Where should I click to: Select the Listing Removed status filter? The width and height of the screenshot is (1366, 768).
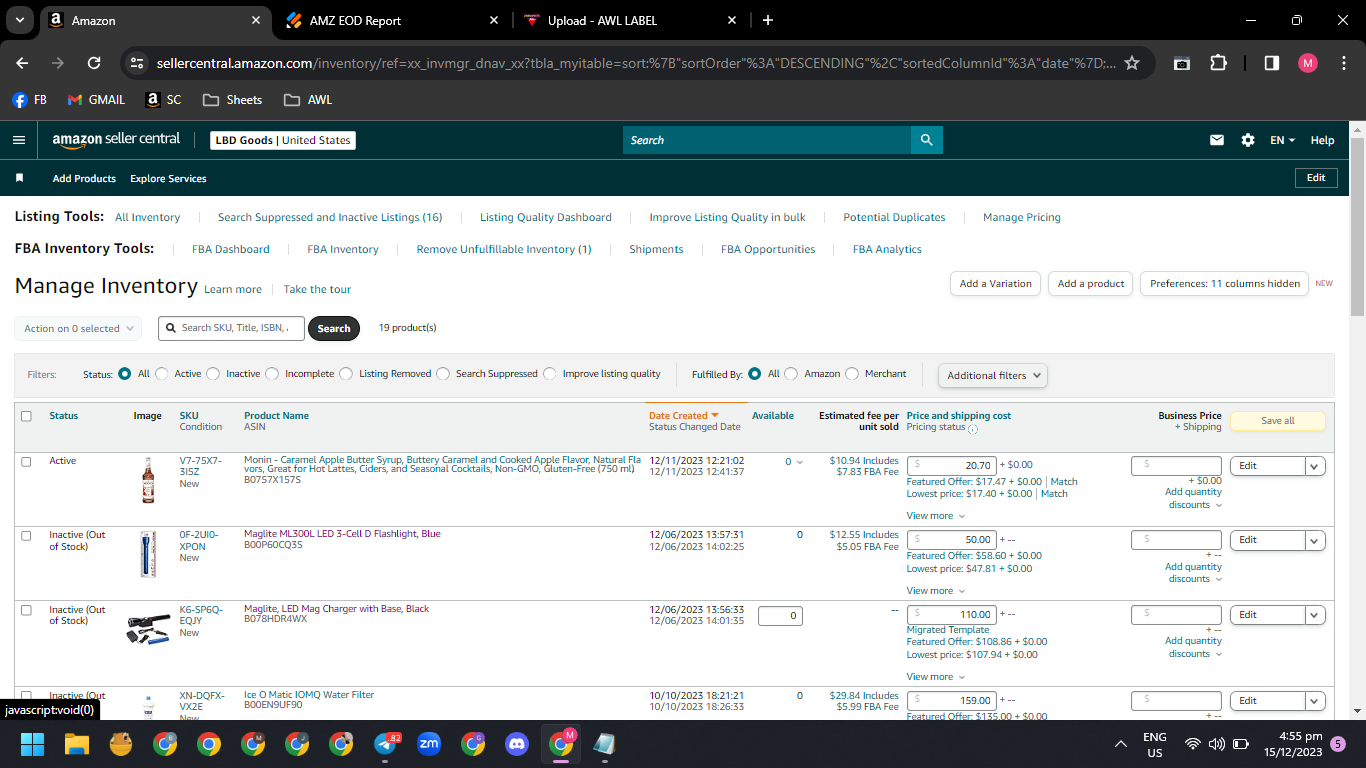[x=346, y=374]
